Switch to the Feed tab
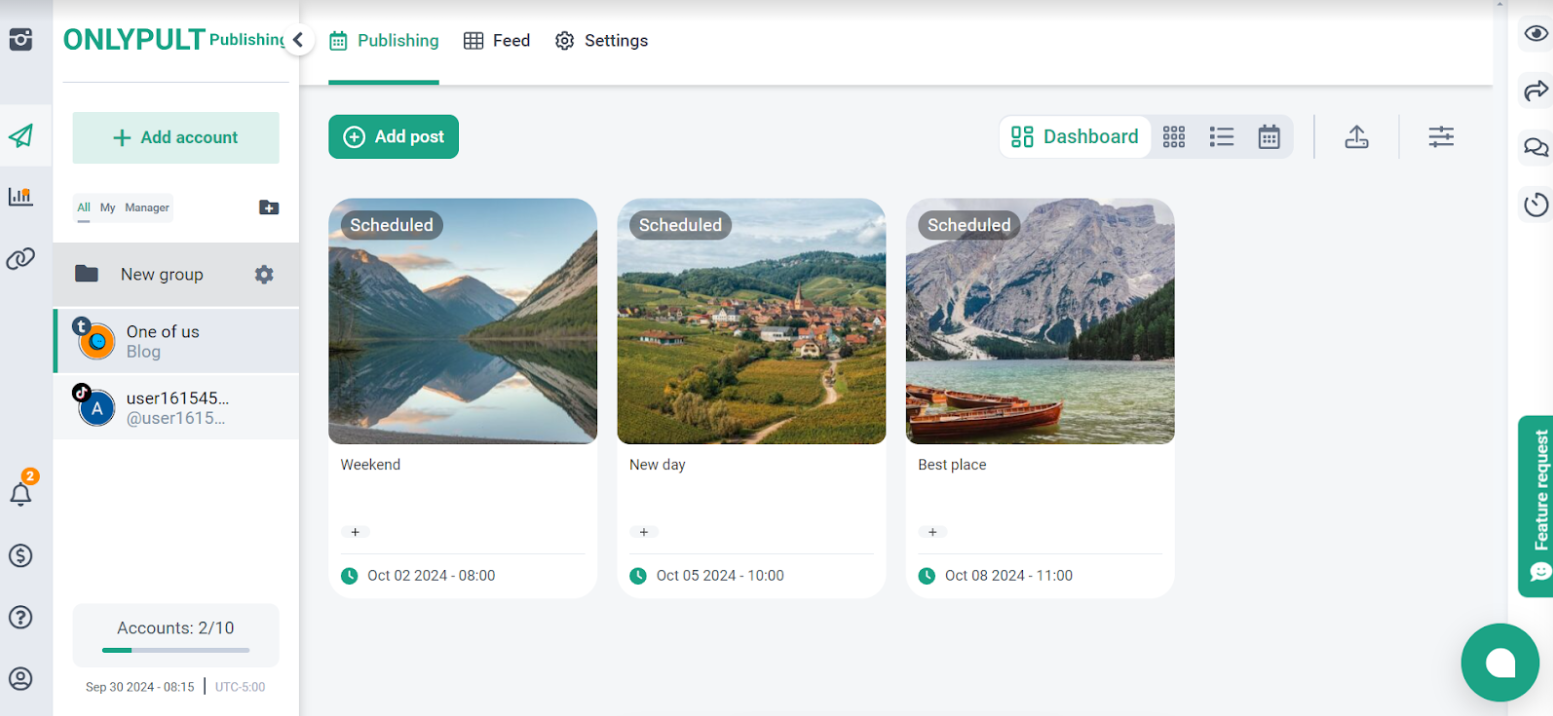 click(x=497, y=41)
